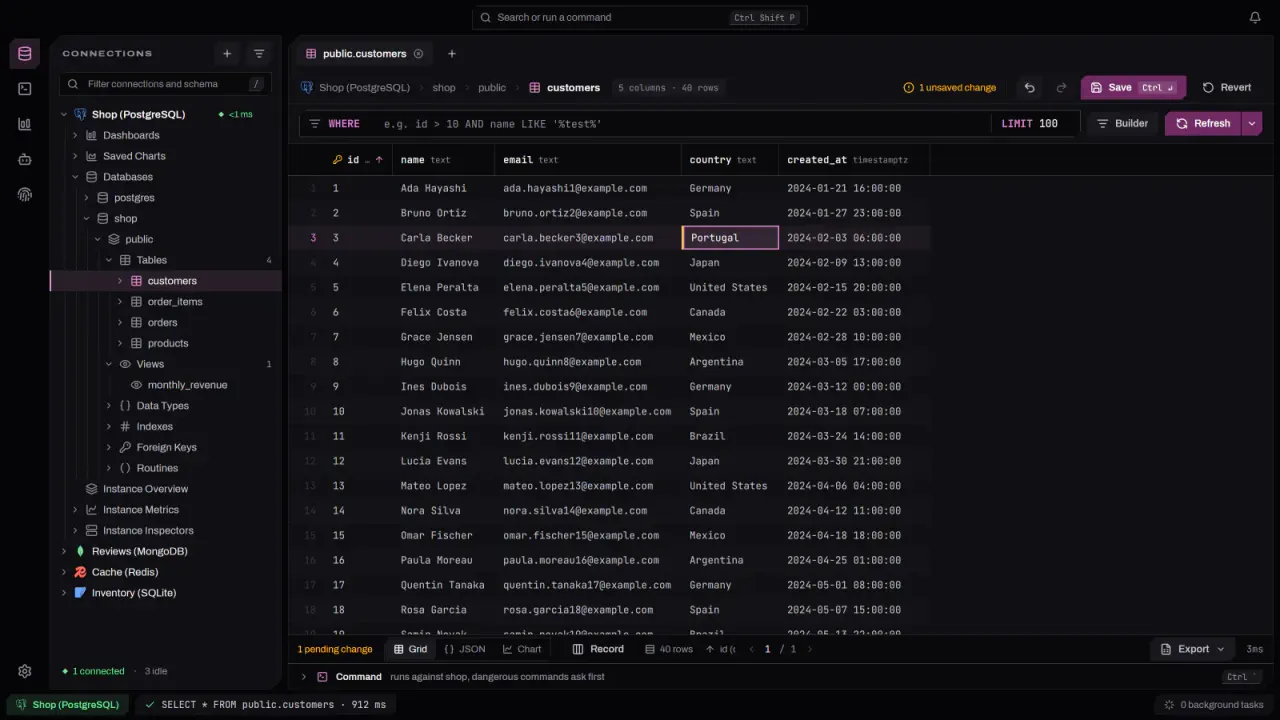Viewport: 1280px width, 720px height.
Task: Click the id column key icon
Action: tap(337, 160)
